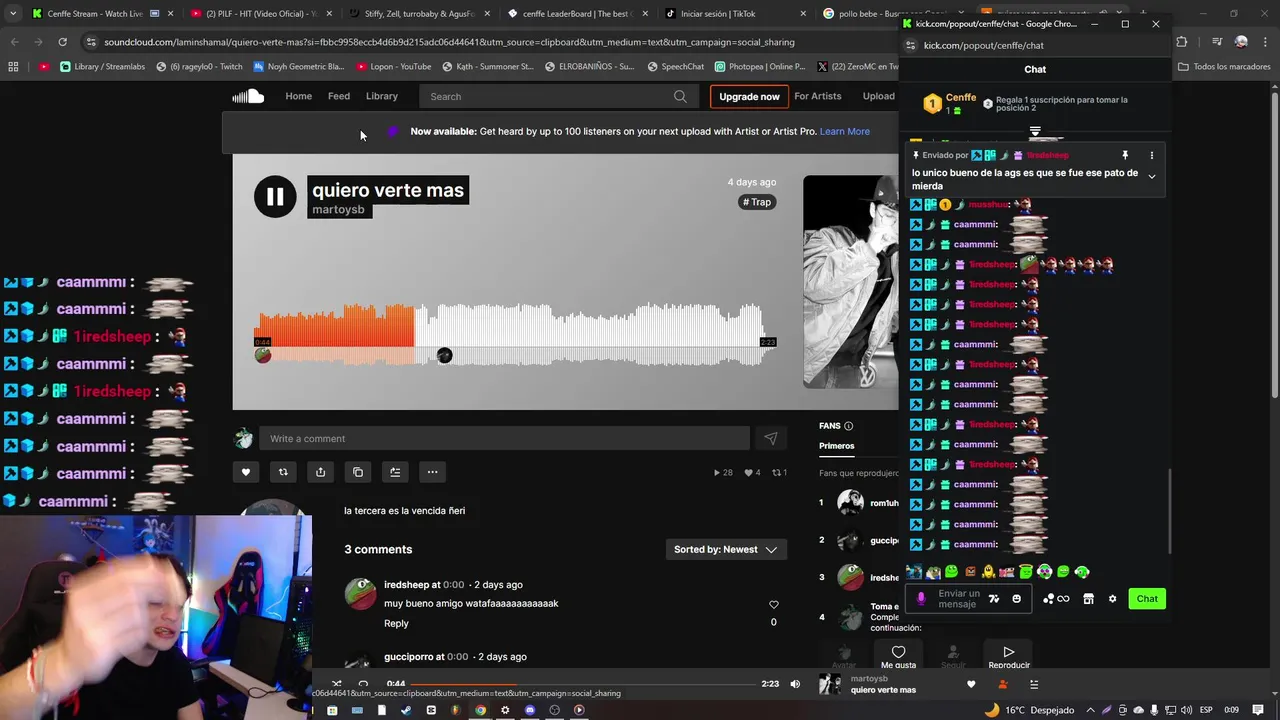
Task: Repost the track using repost icon
Action: coord(283,472)
